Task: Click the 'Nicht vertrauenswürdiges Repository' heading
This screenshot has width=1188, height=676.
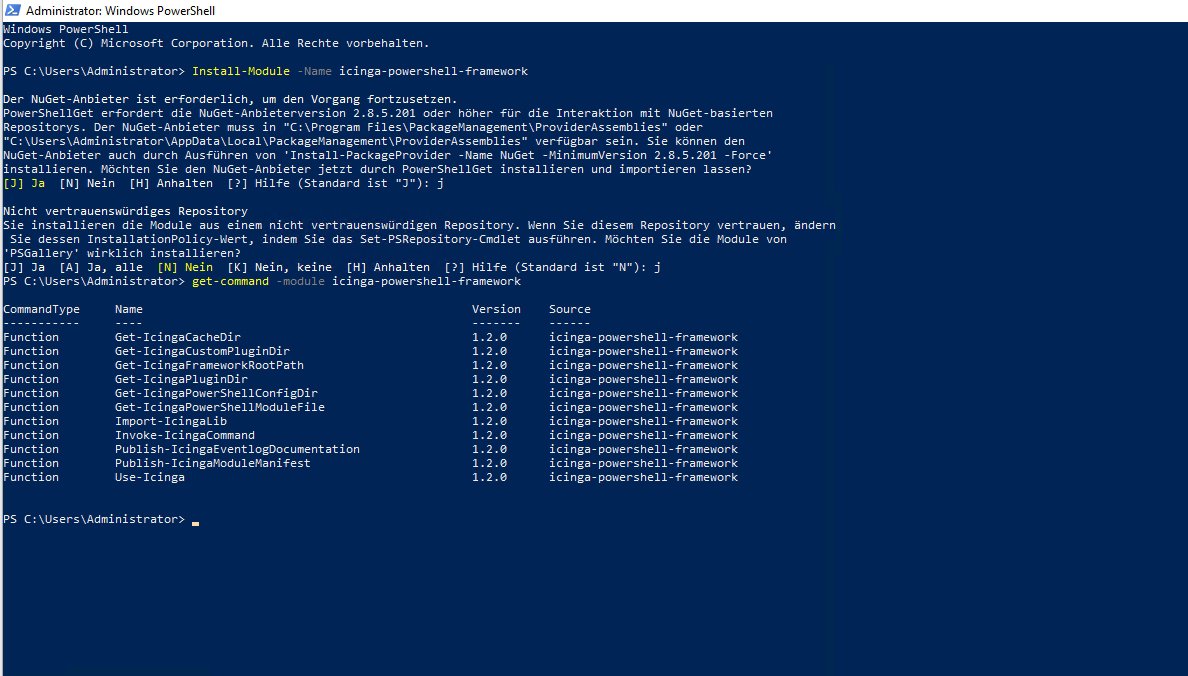Action: [x=125, y=212]
